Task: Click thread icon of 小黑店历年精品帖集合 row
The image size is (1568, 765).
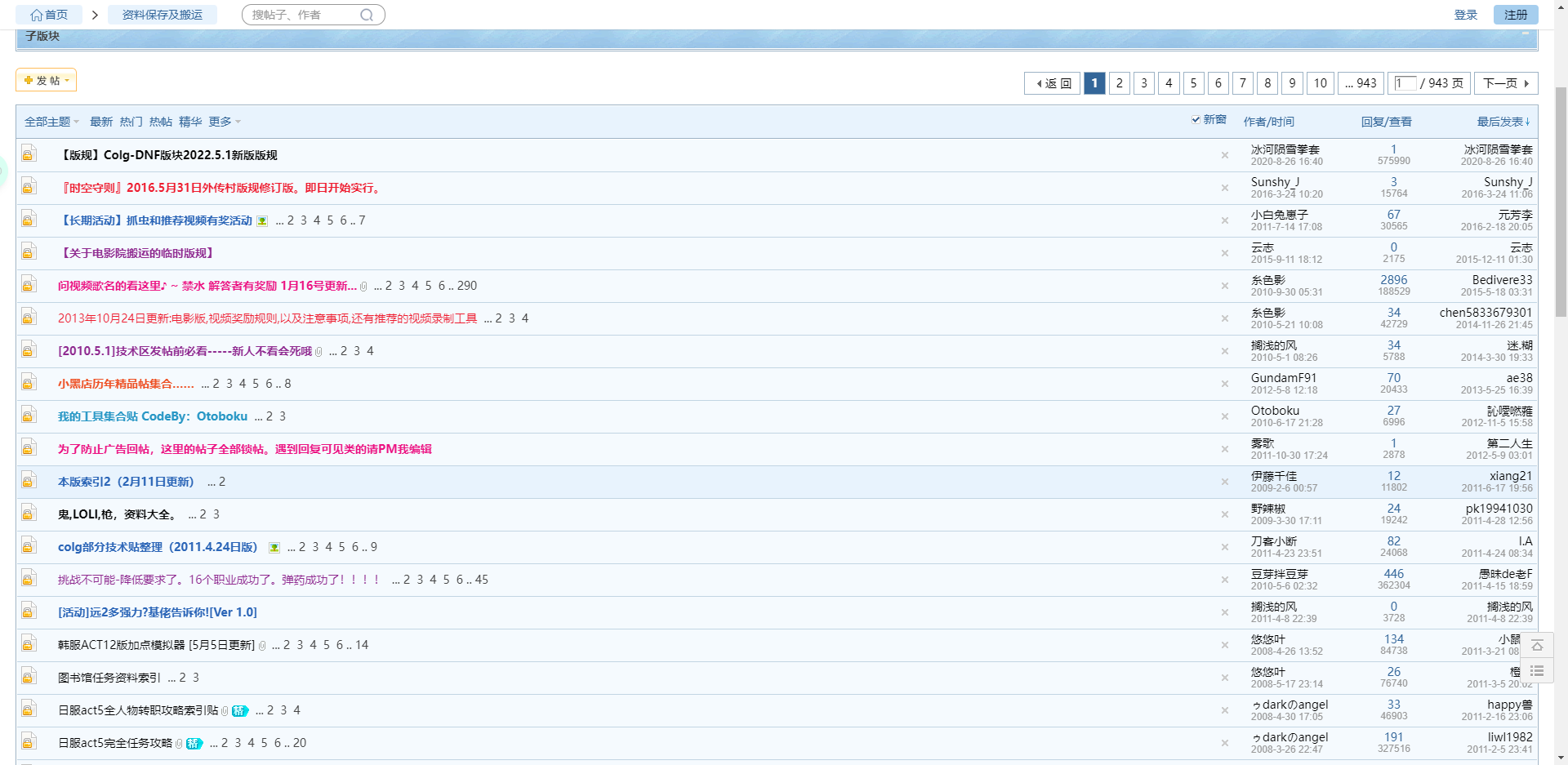Action: [x=29, y=382]
